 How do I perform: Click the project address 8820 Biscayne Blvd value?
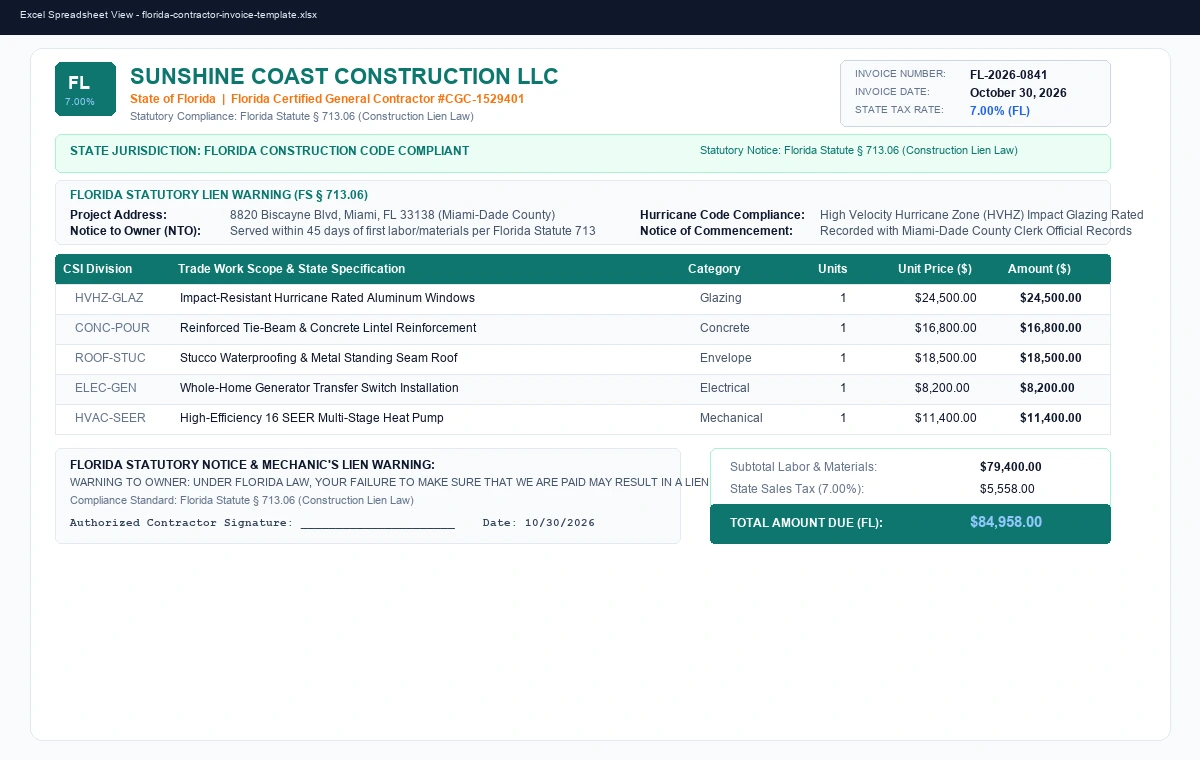pyautogui.click(x=392, y=215)
